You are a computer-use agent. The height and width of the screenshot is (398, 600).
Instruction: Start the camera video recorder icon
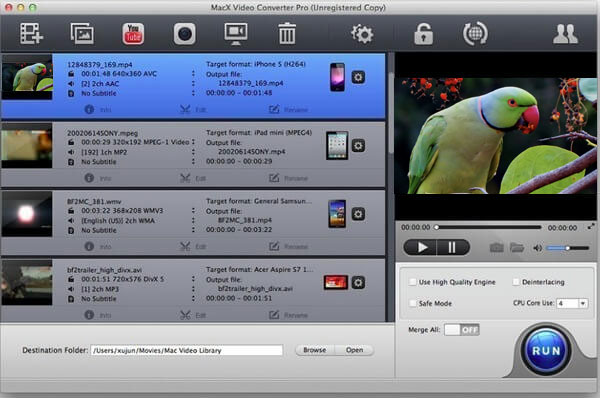point(184,34)
